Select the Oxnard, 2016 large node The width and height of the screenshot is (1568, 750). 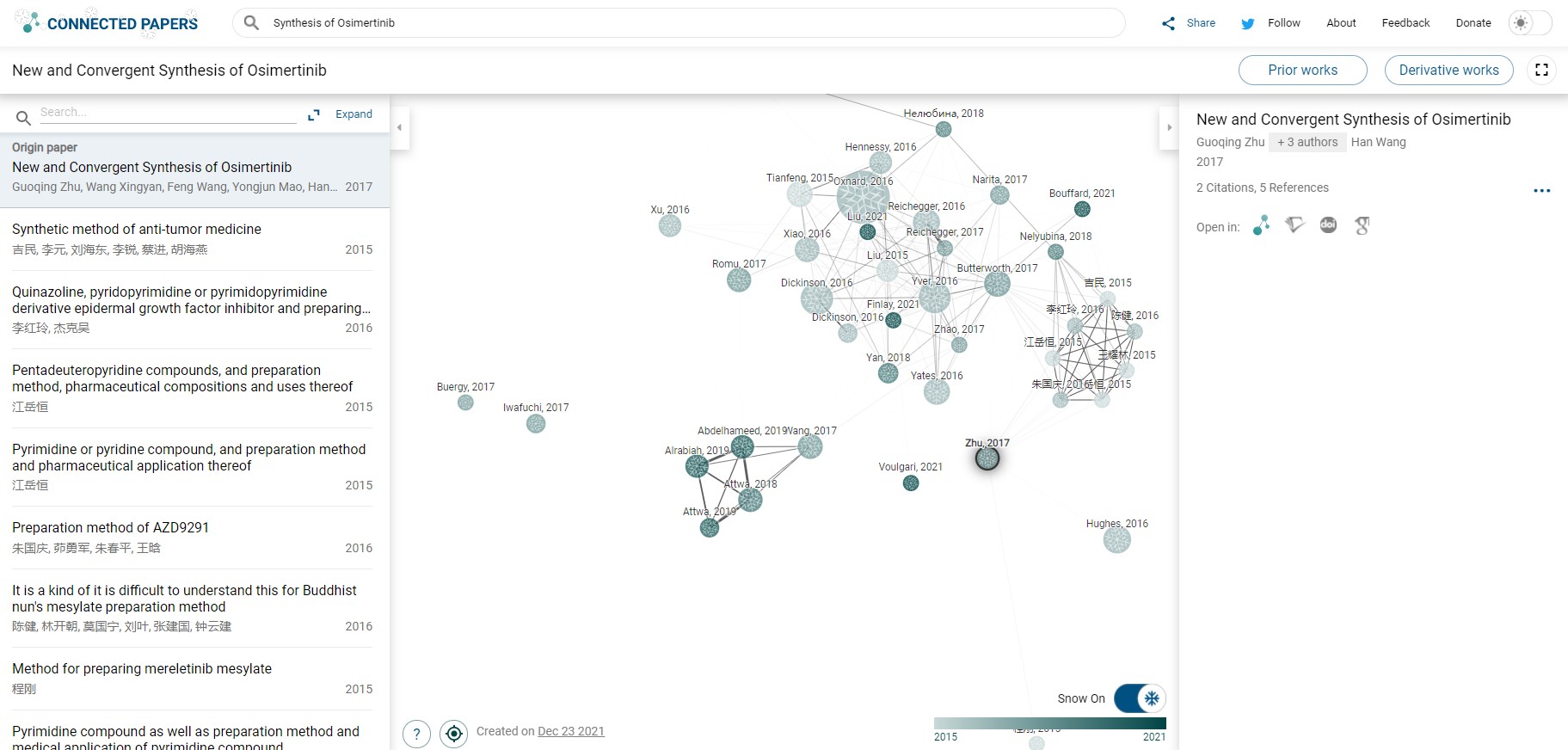click(x=863, y=197)
